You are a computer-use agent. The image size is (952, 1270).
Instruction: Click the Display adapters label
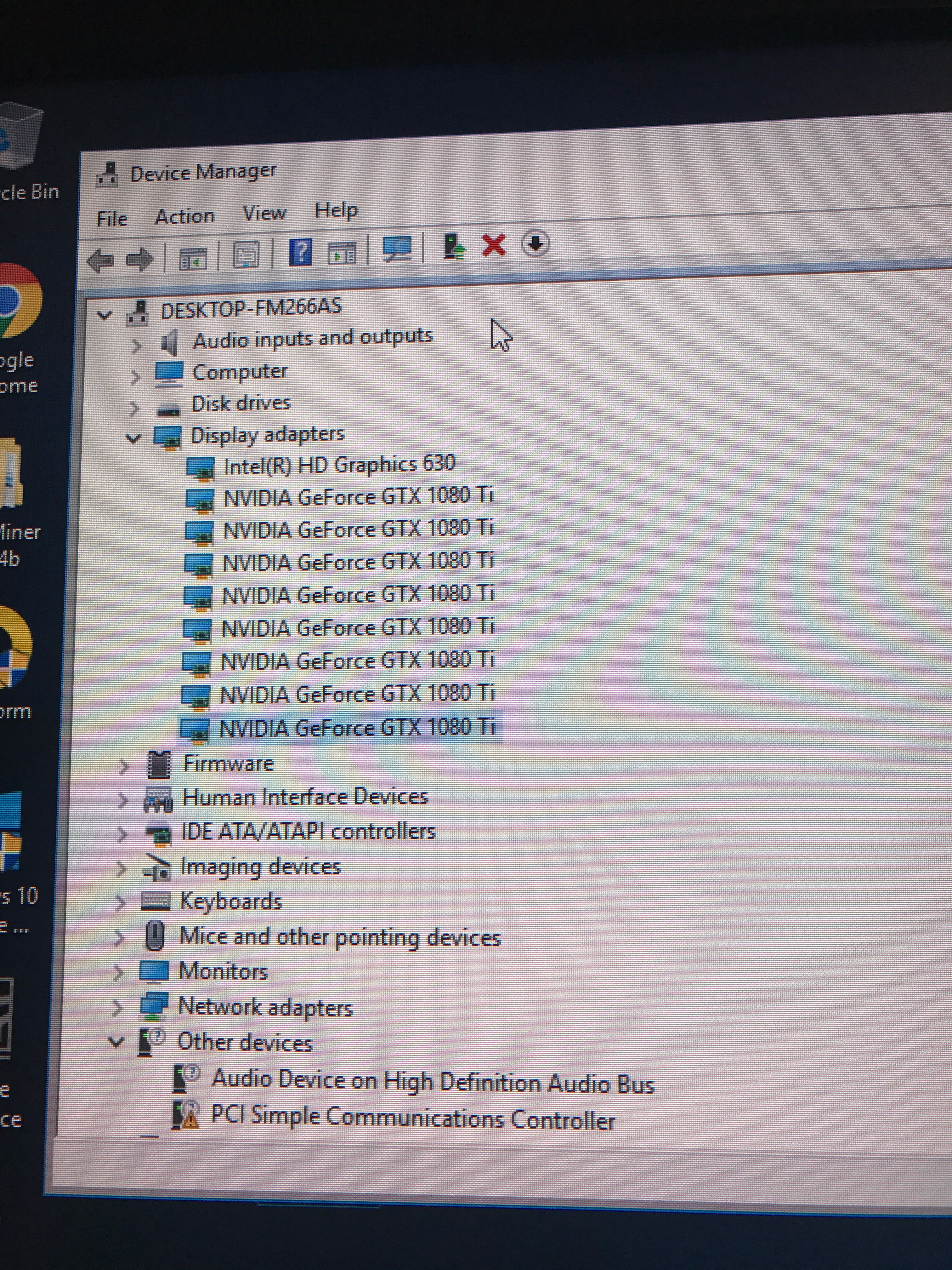tap(267, 435)
